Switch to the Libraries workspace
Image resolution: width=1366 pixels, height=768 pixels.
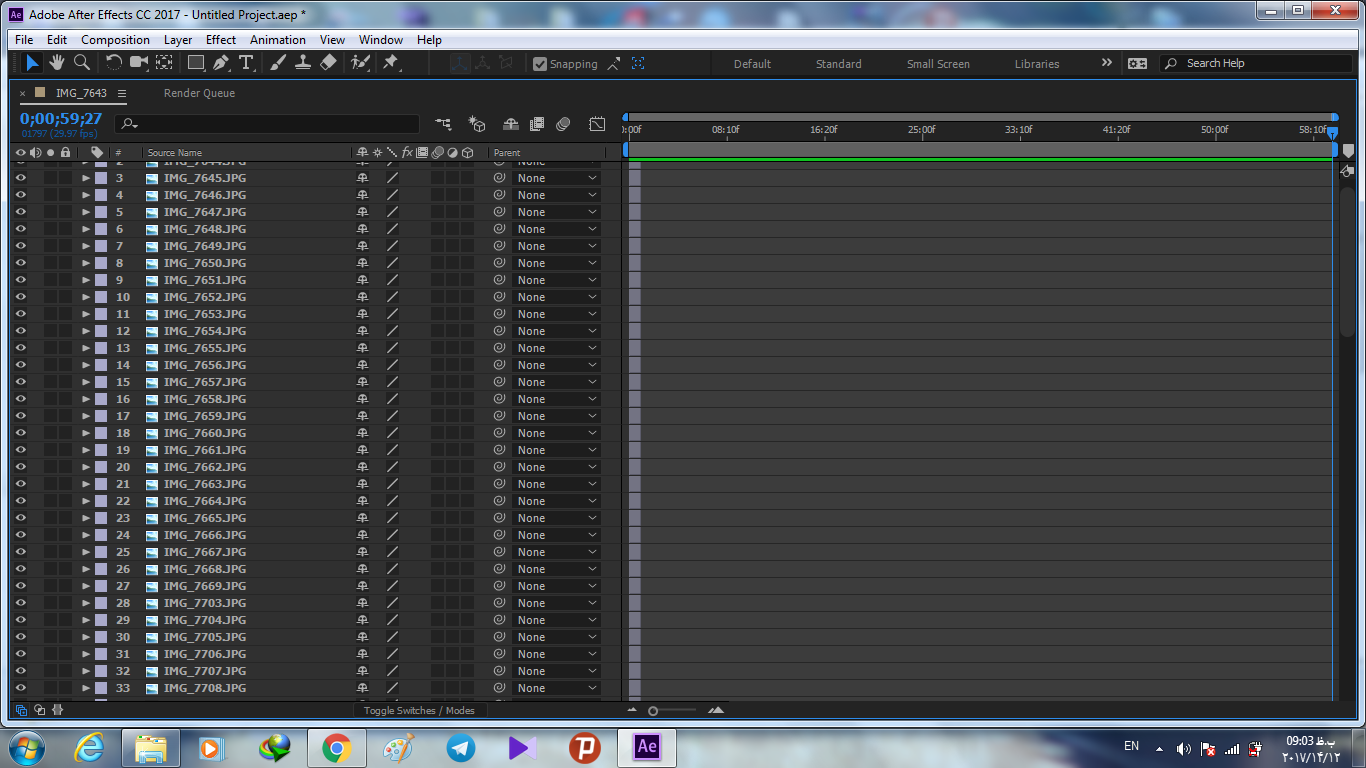[x=1037, y=64]
